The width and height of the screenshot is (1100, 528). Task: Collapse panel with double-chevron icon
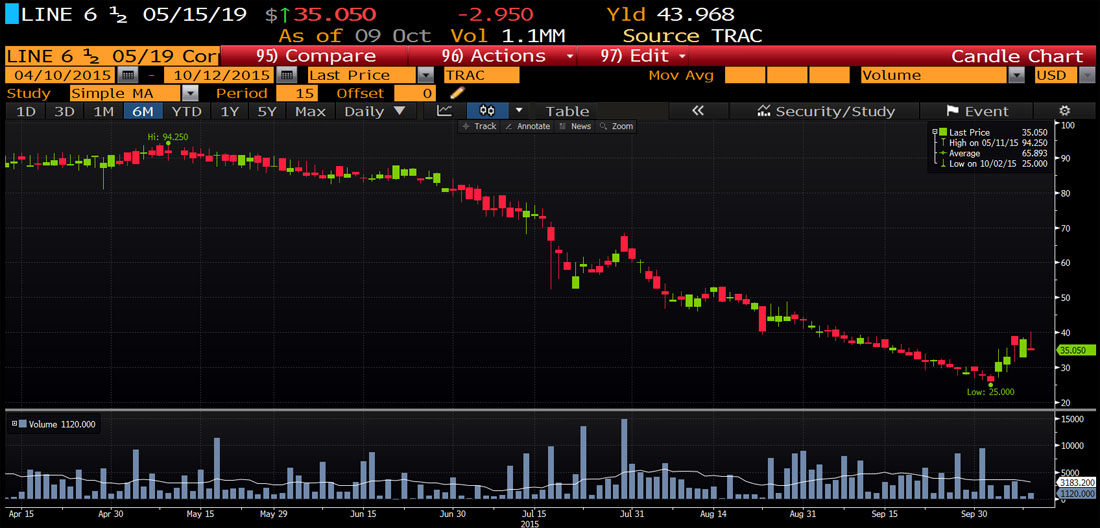(x=698, y=111)
